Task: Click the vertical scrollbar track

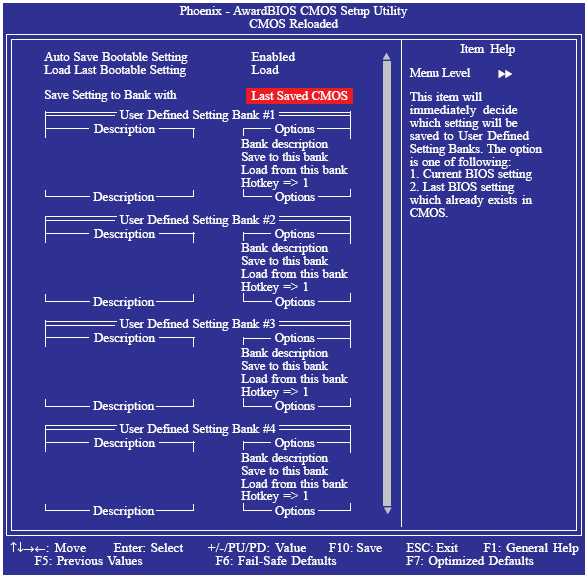Action: [x=387, y=284]
